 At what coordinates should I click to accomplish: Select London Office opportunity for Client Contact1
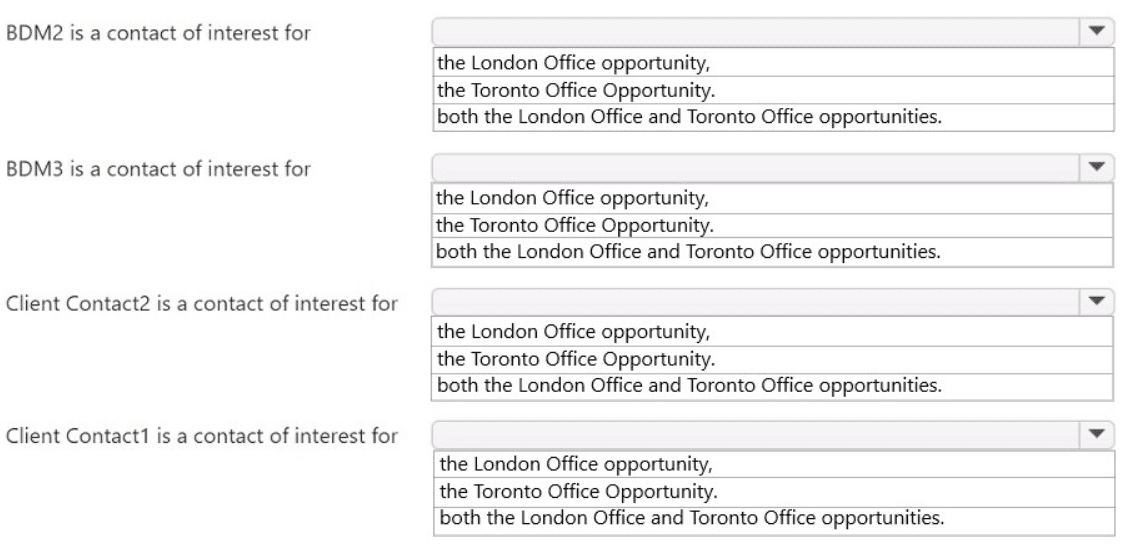click(773, 464)
